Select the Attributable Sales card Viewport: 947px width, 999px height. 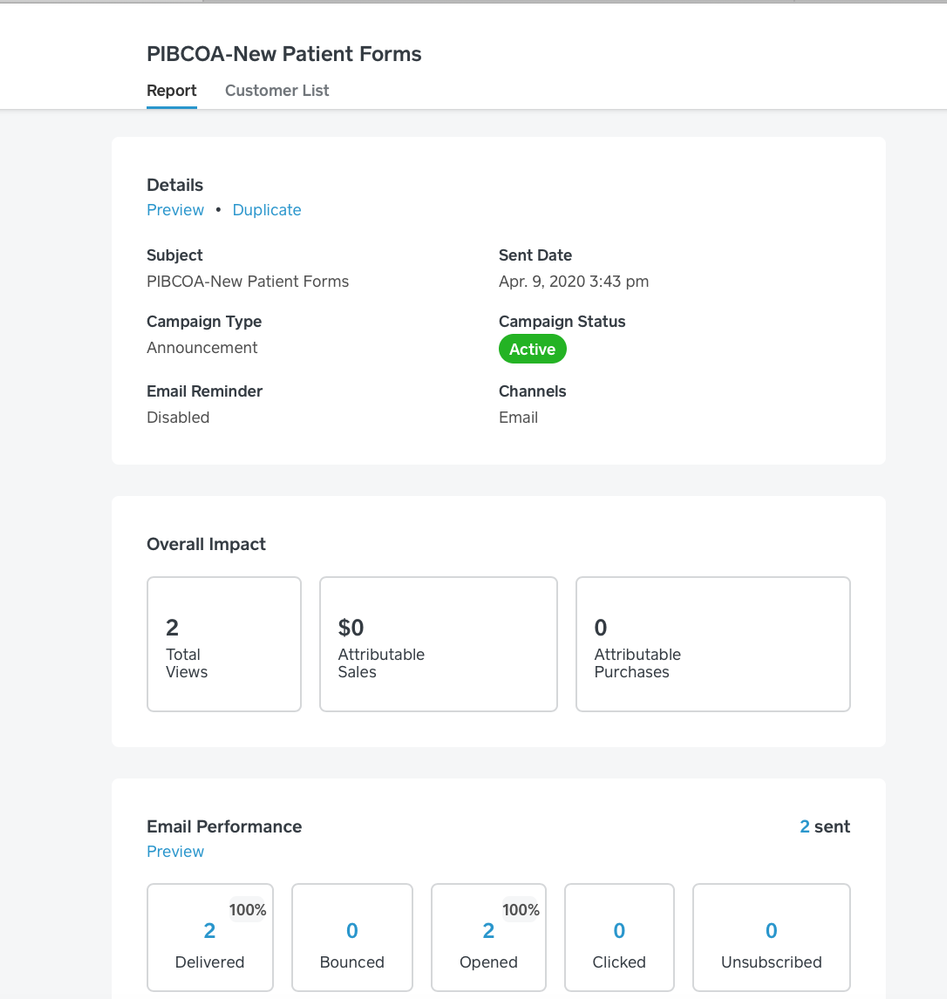pyautogui.click(x=438, y=644)
